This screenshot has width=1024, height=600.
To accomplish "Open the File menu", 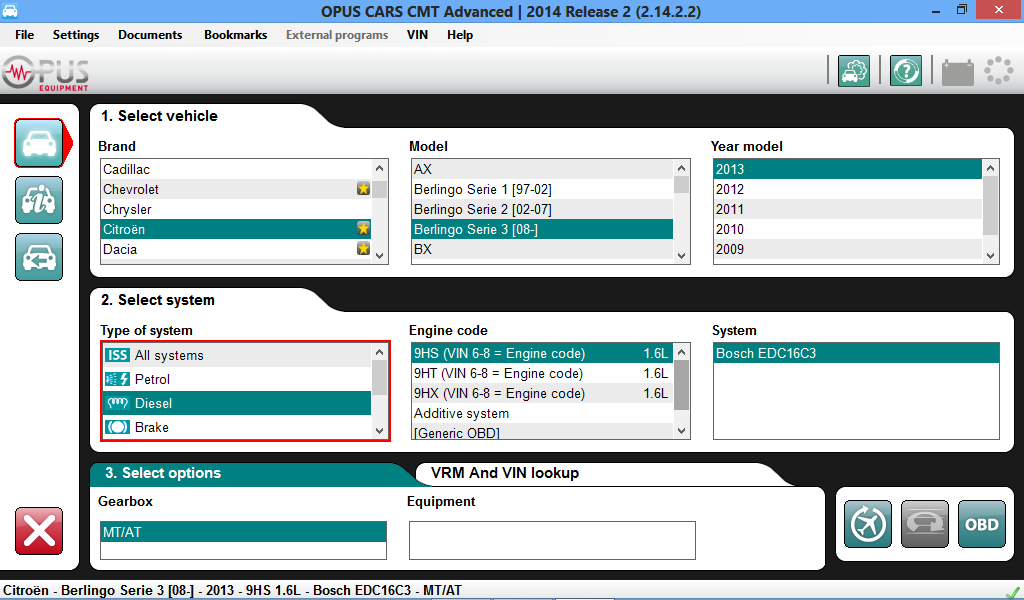I will [24, 35].
